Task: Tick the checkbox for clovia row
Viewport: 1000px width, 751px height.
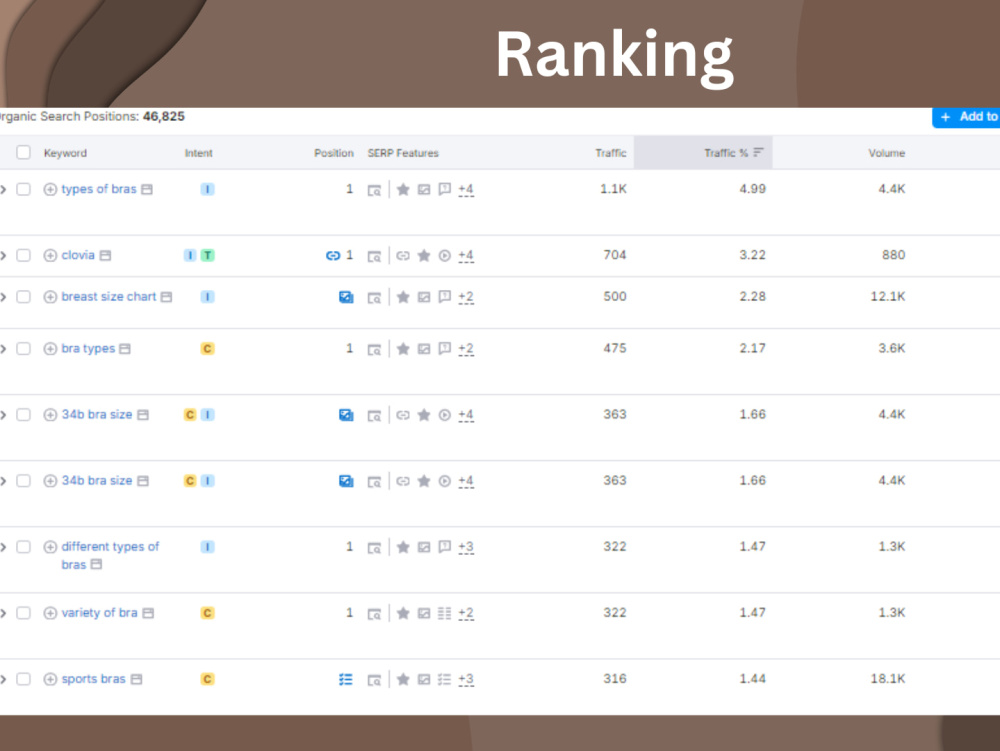Action: point(24,256)
